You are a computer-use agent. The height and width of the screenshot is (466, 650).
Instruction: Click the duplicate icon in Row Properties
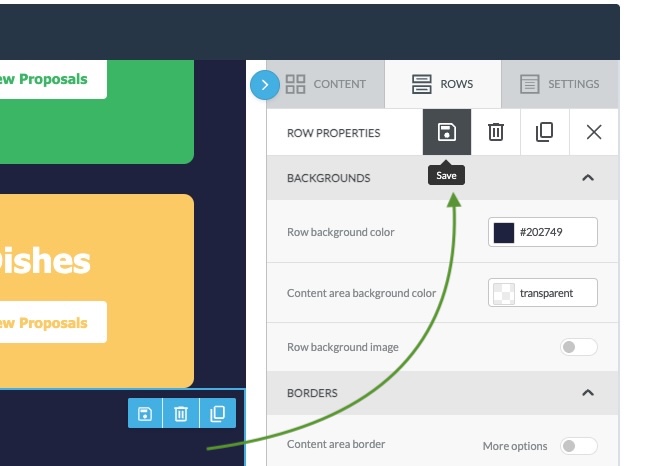point(545,132)
